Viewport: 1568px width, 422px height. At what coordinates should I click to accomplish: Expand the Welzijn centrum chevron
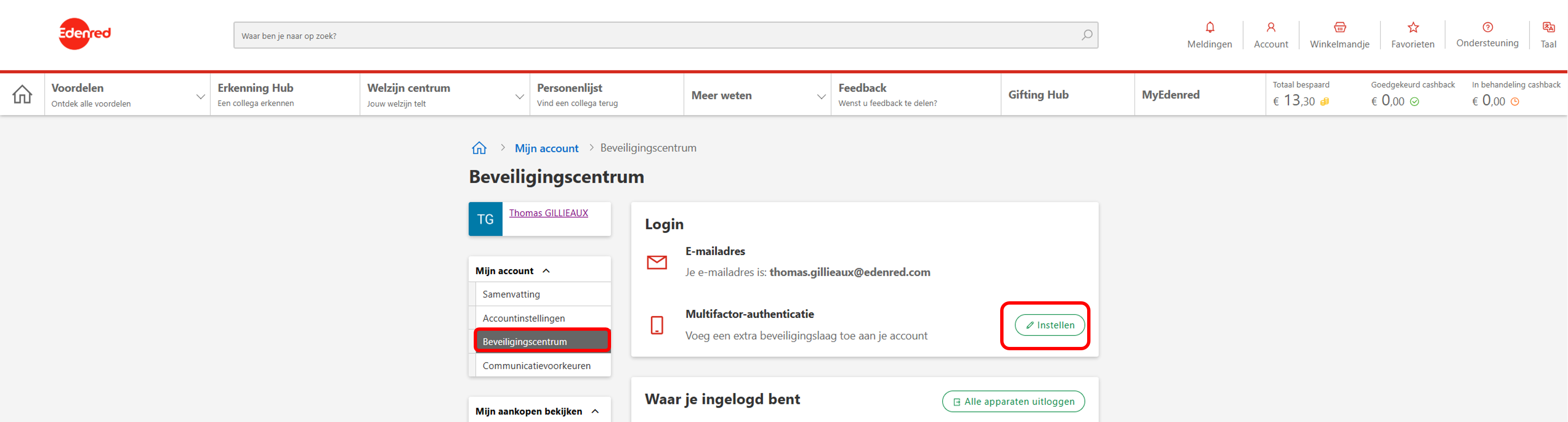pos(519,97)
